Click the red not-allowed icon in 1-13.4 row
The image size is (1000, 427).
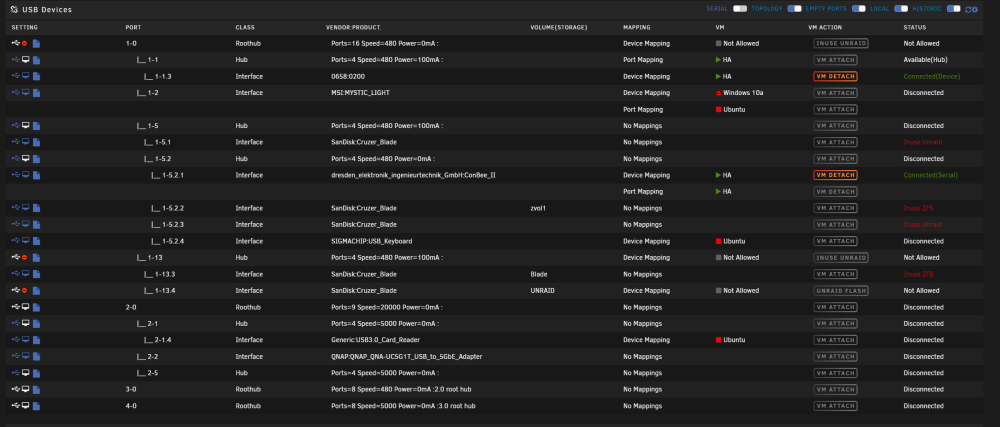point(25,290)
